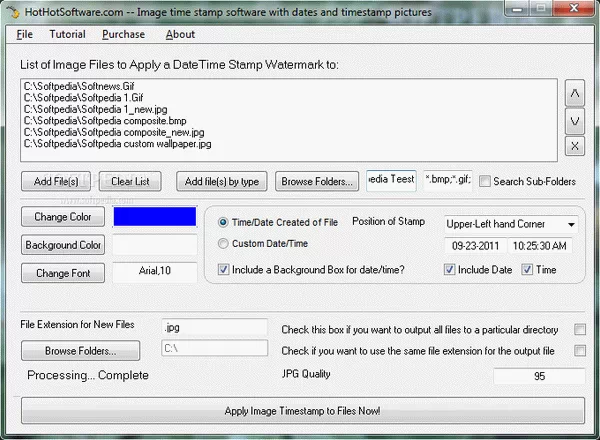Open the File menu
The height and width of the screenshot is (440, 600).
click(25, 34)
